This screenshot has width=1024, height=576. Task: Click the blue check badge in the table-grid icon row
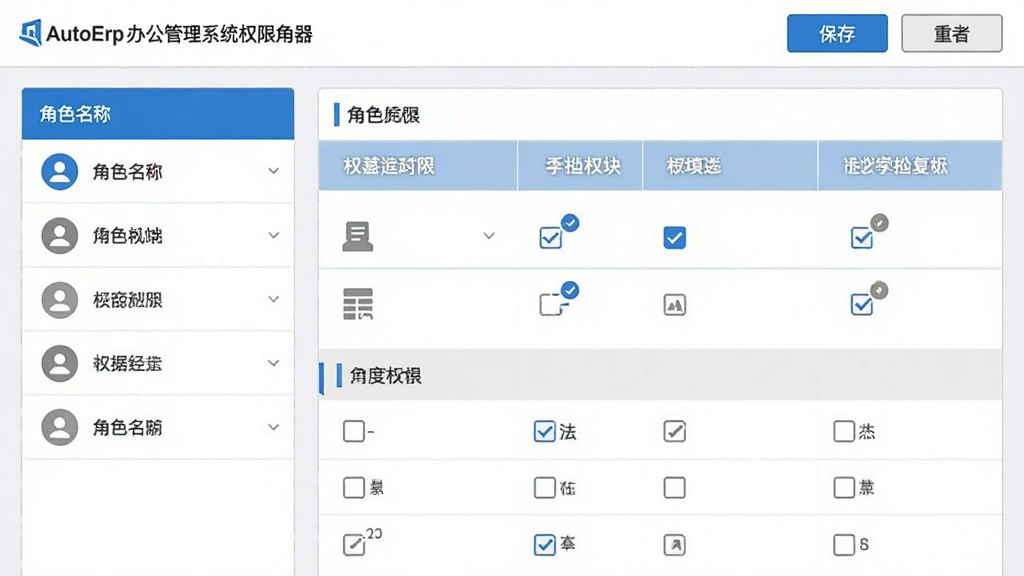tap(570, 290)
